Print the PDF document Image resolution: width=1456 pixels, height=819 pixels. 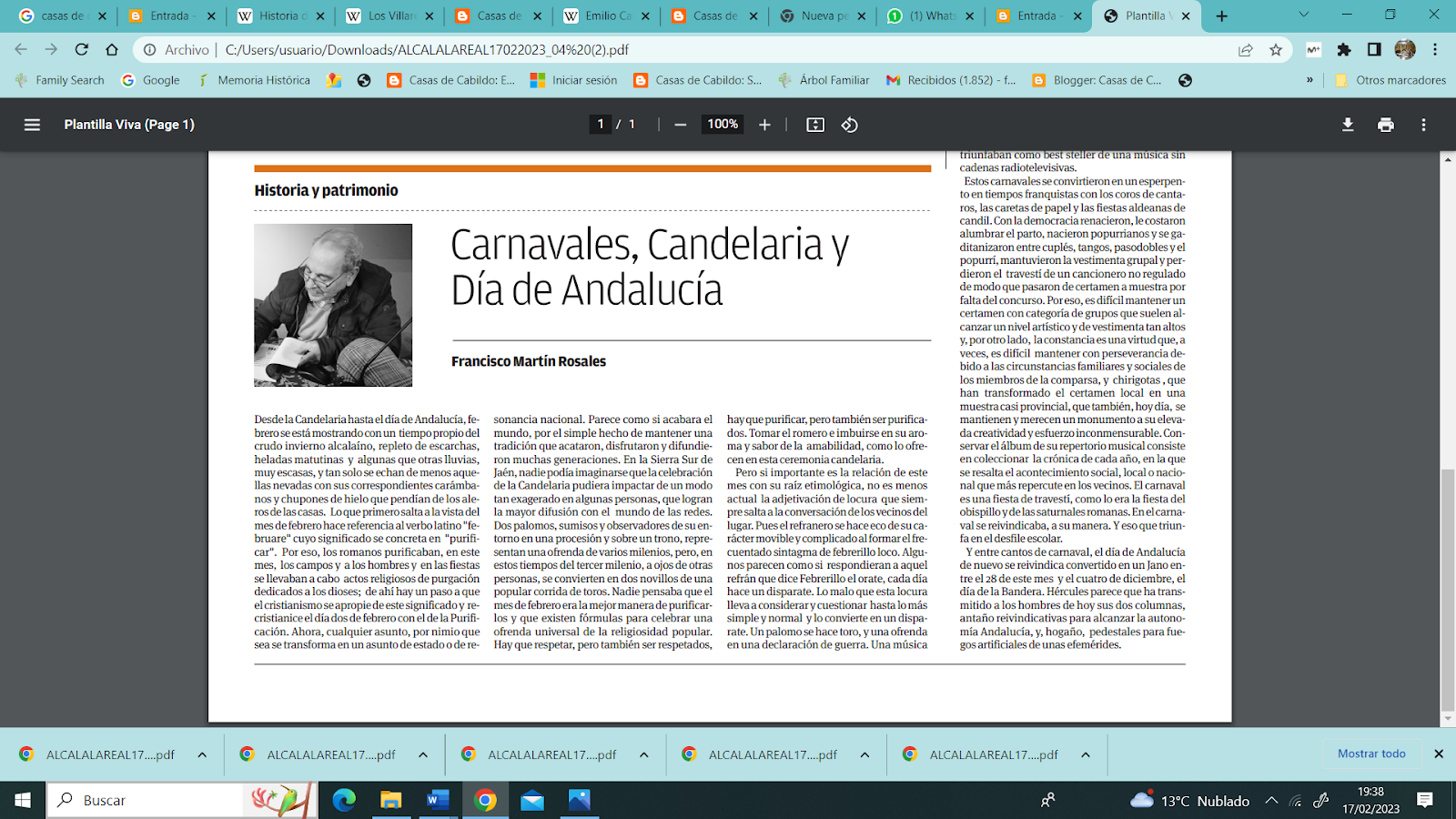pyautogui.click(x=1386, y=125)
